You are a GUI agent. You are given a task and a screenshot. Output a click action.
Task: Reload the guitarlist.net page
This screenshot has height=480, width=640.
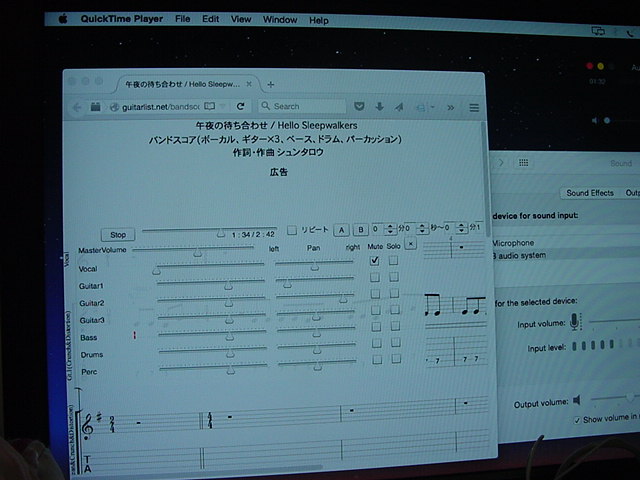pos(240,106)
